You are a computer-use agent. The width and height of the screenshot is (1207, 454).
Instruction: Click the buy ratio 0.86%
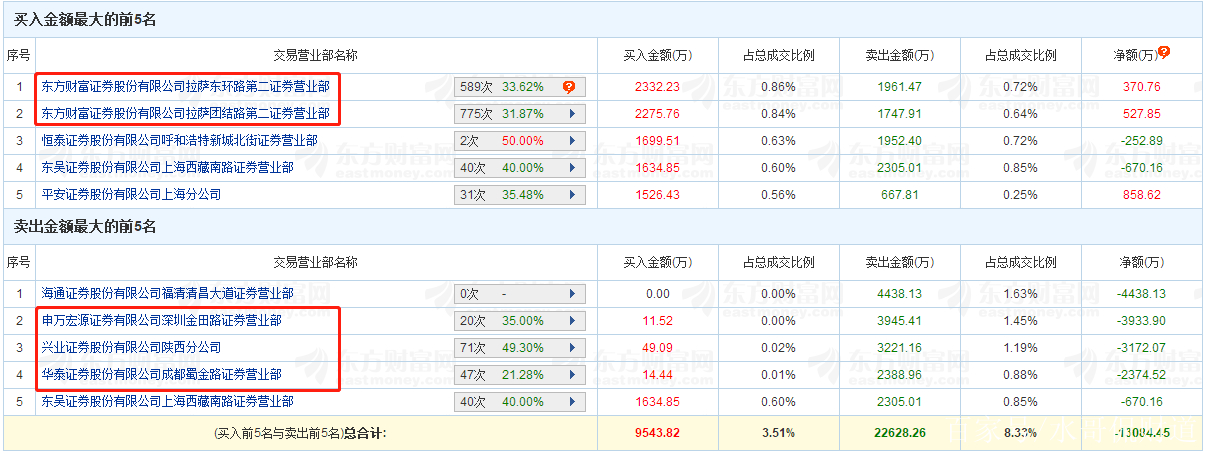tap(778, 87)
